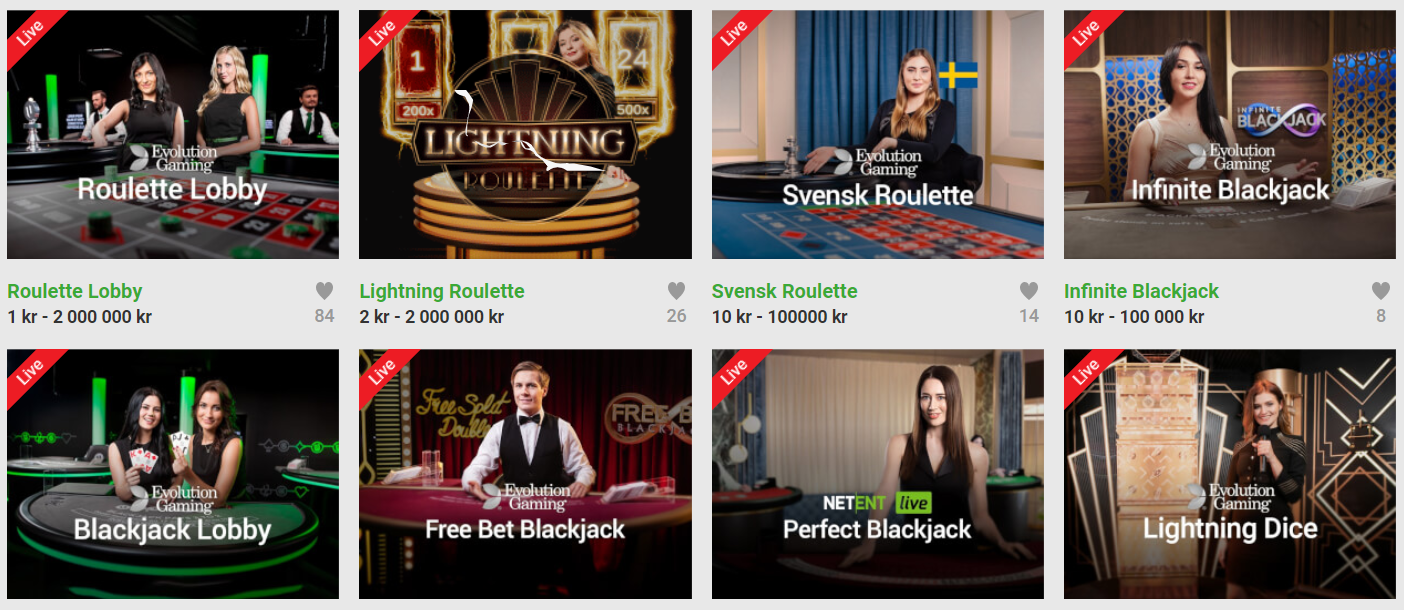Favorite Roulette Lobby with heart icon
1404x610 pixels.
click(x=324, y=291)
